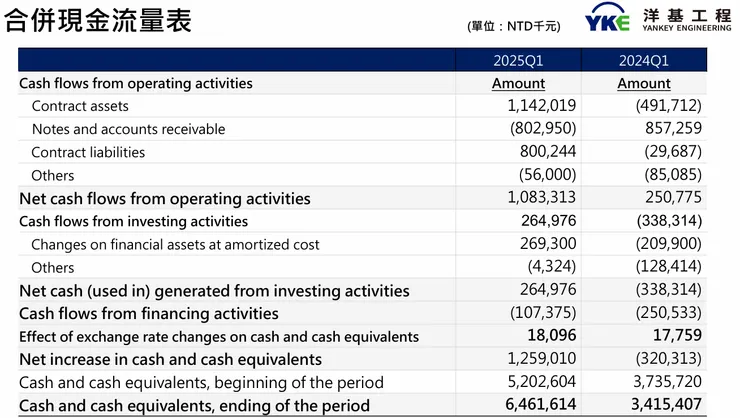
Task: Select the 17,759 exchange rate effect value
Action: [677, 335]
